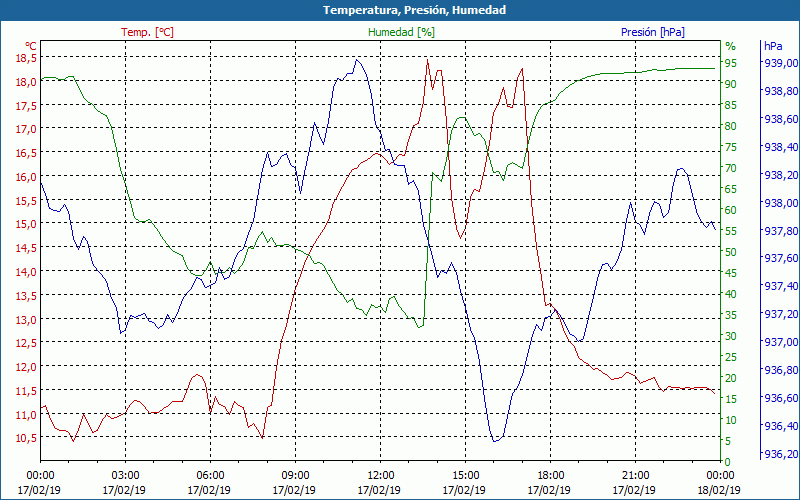800x500 pixels.
Task: Click the '11,0' temperature axis value
Action: [x=28, y=414]
